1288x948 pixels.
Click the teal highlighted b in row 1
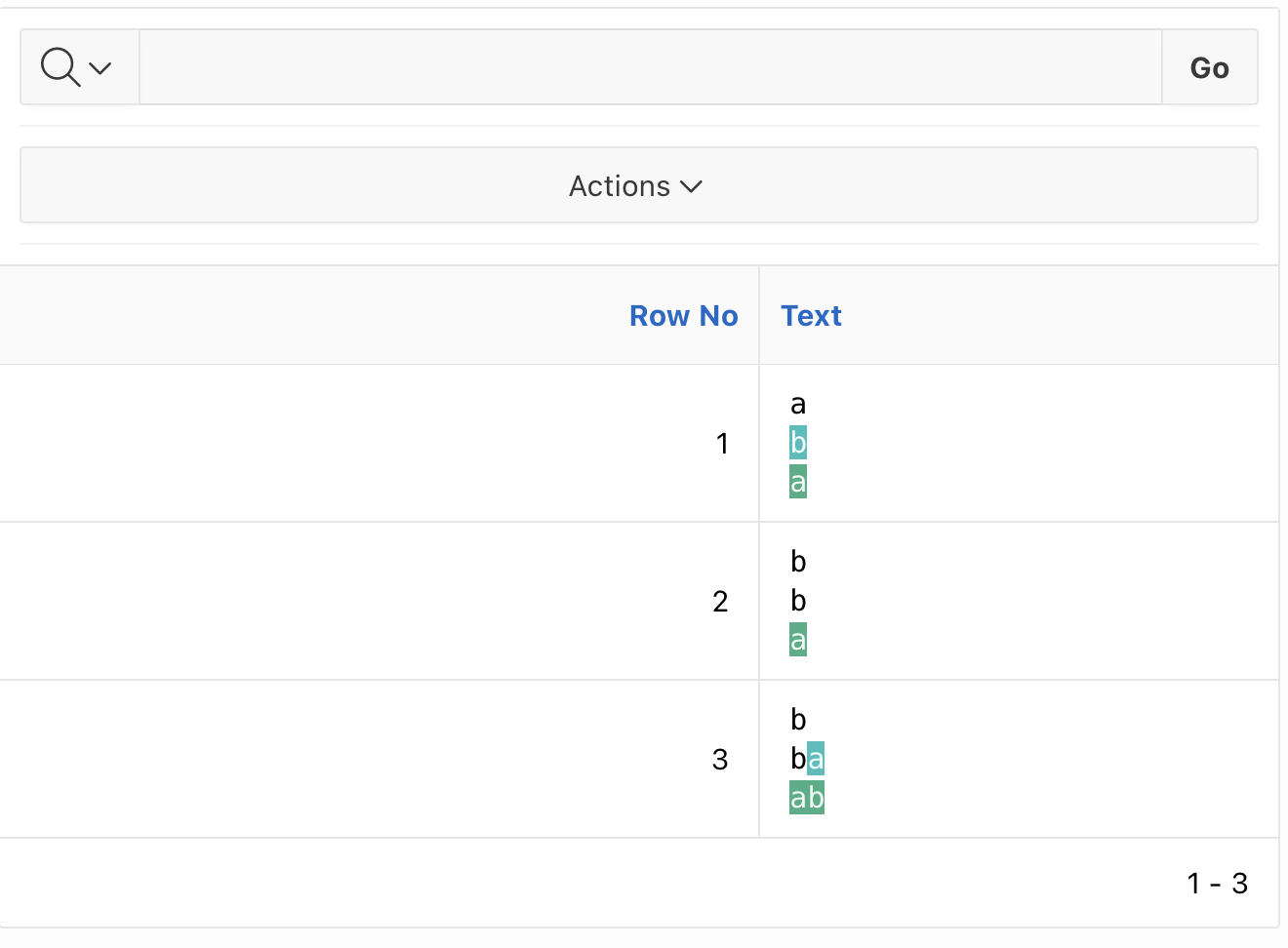tap(798, 443)
